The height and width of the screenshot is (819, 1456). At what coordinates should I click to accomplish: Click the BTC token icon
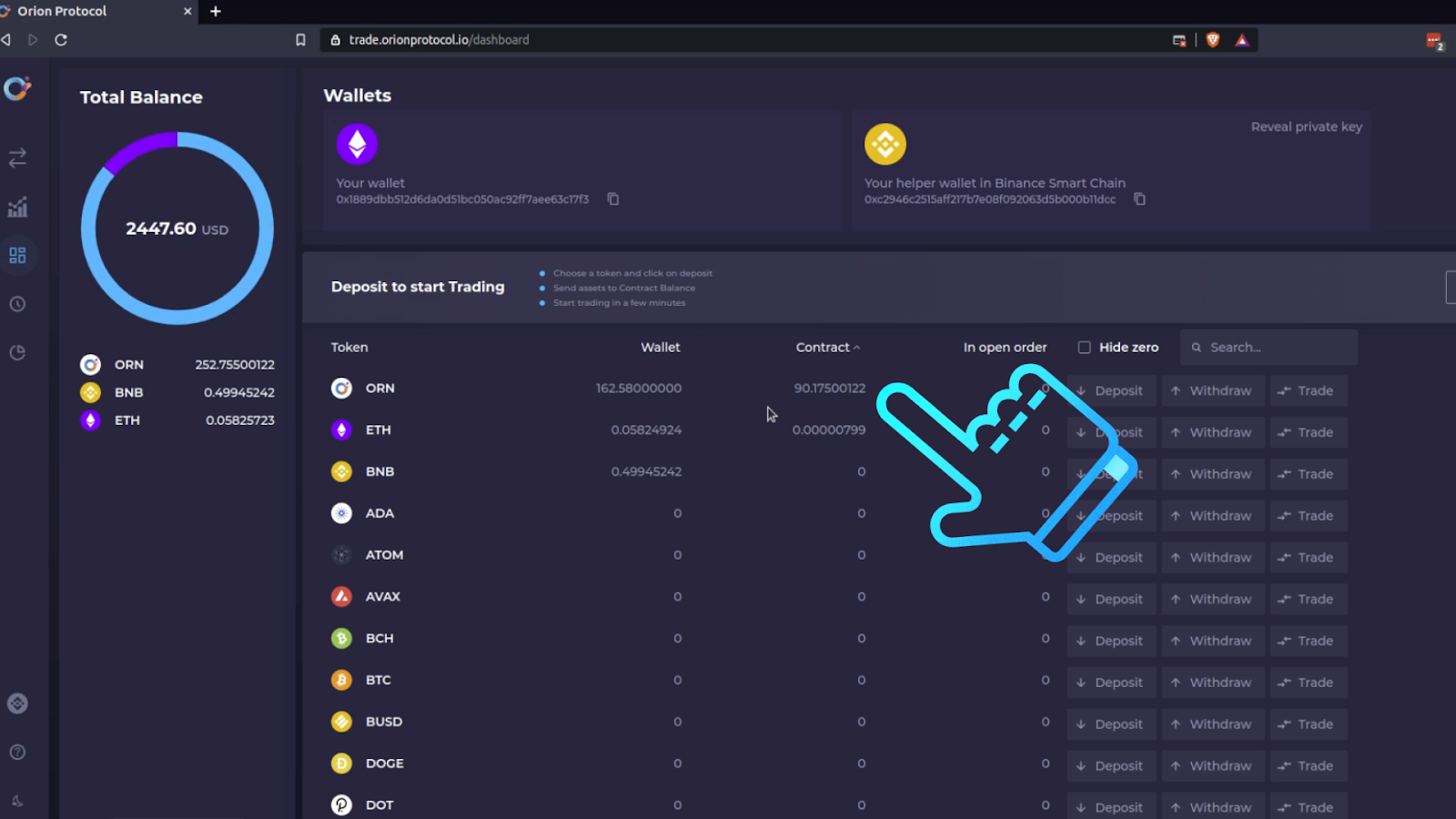pyautogui.click(x=341, y=680)
